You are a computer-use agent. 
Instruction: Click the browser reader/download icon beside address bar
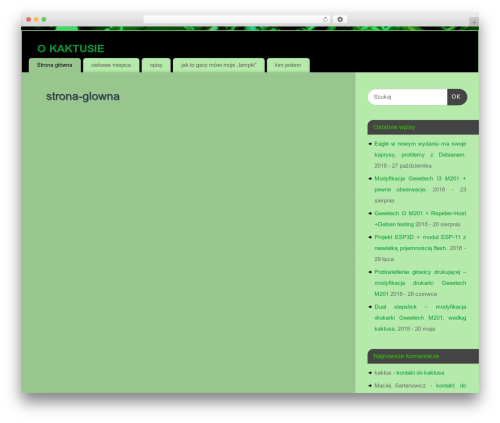click(x=340, y=20)
